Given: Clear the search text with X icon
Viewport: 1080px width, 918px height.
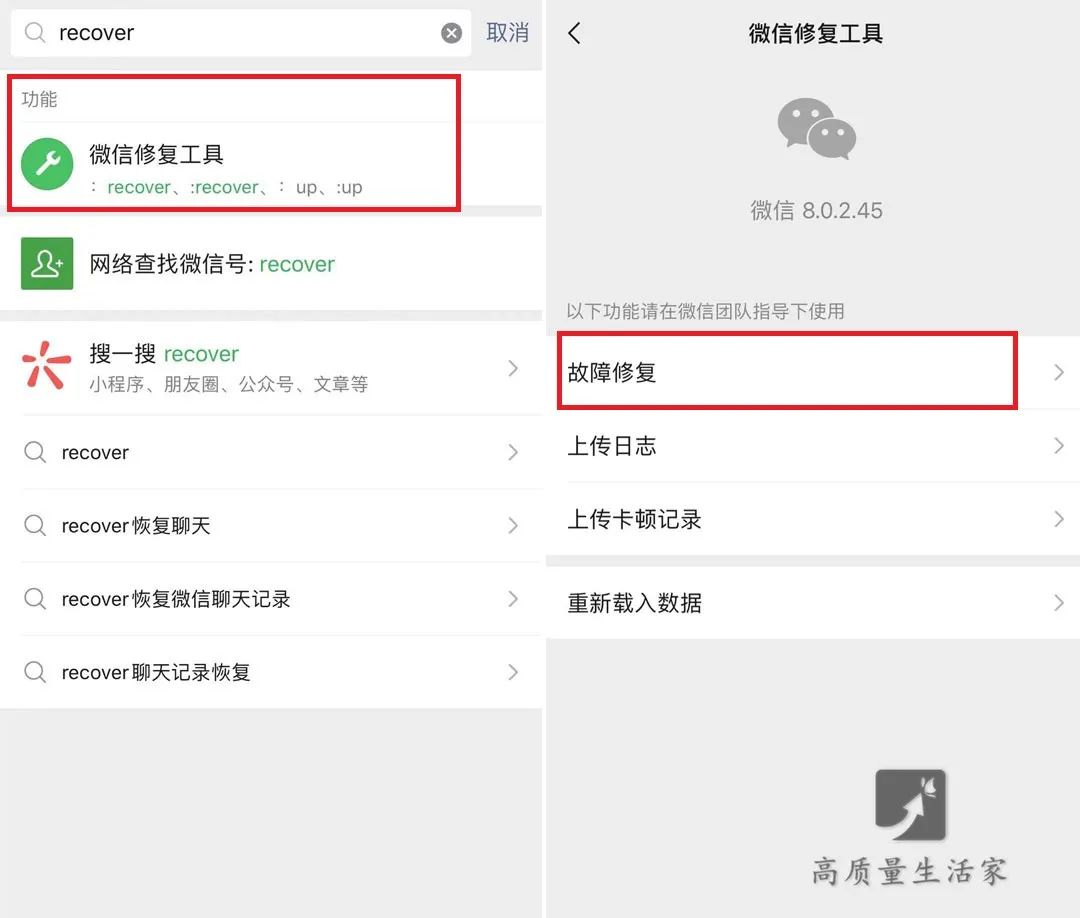Looking at the screenshot, I should pos(451,32).
